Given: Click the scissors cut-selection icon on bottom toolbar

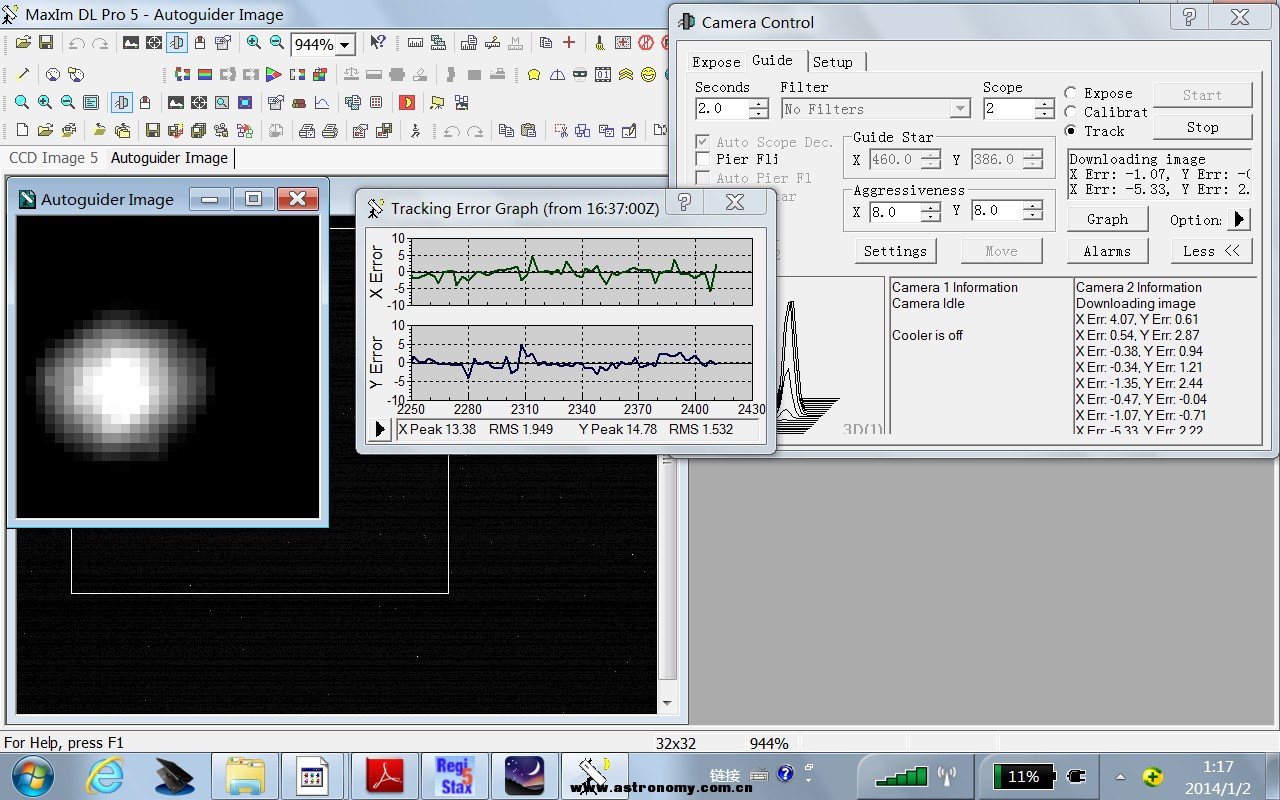Looking at the screenshot, I should (x=561, y=130).
